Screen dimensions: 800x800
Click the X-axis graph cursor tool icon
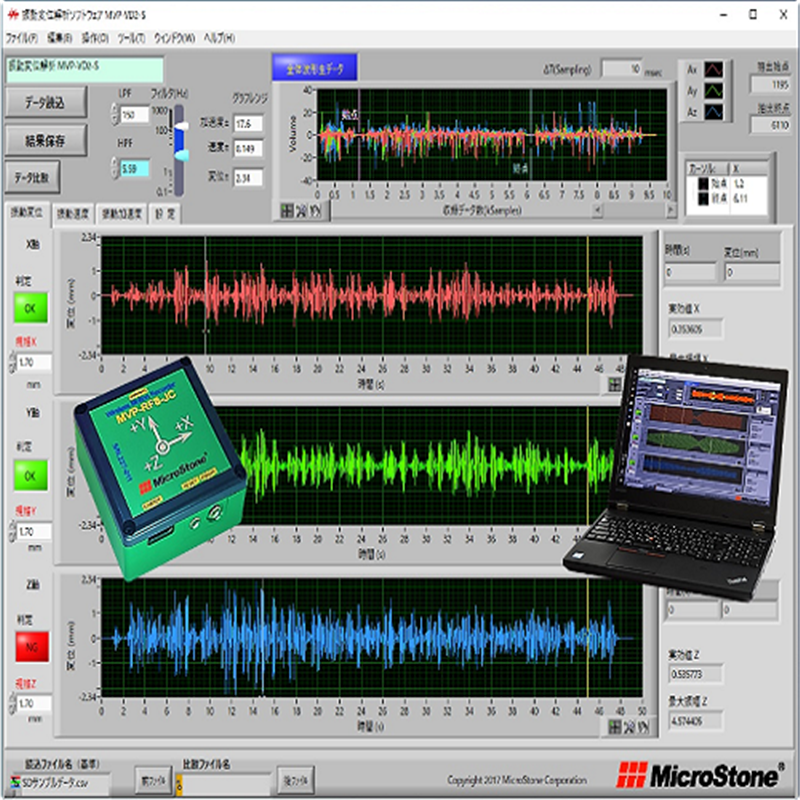[x=615, y=384]
